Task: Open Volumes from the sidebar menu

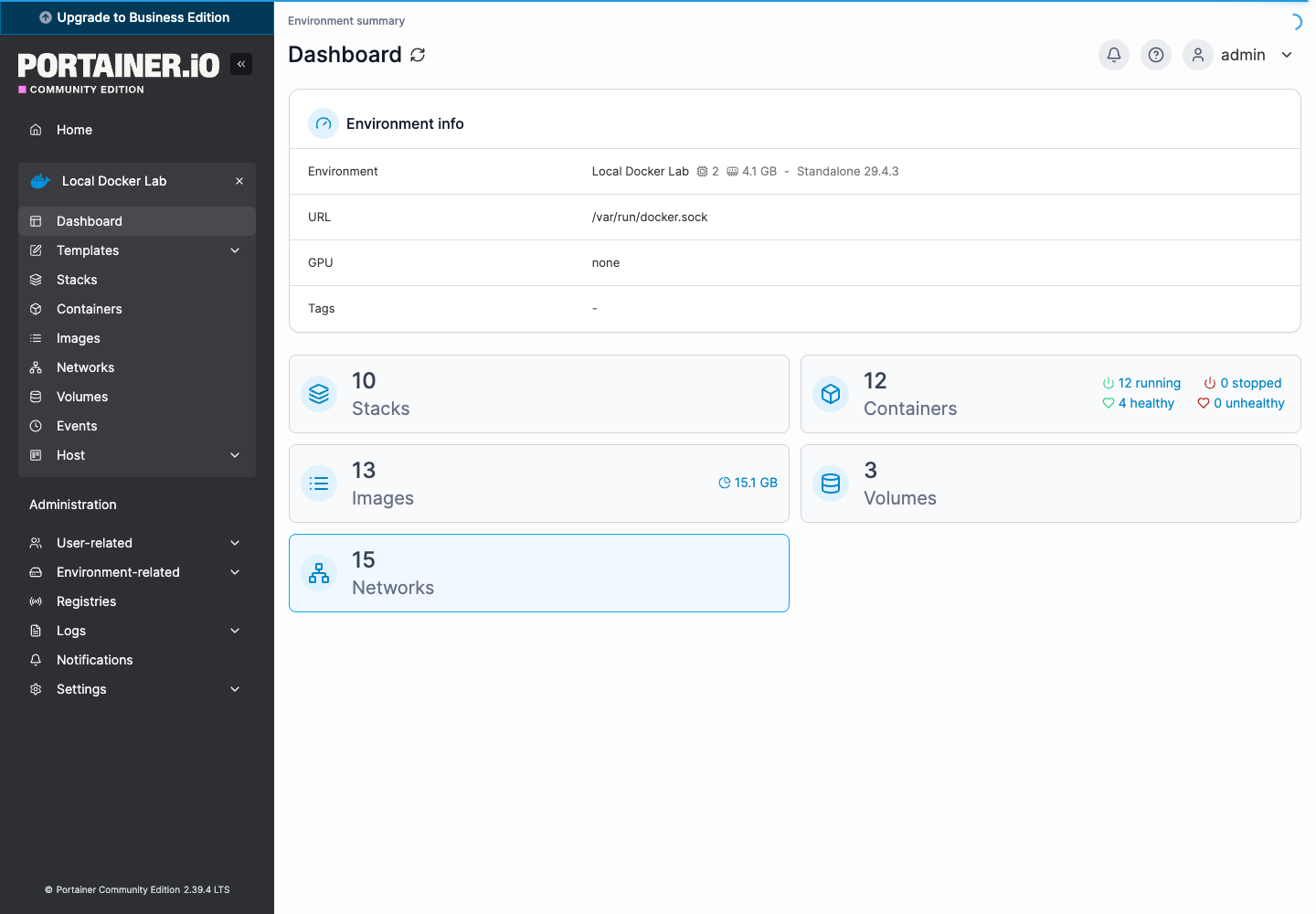Action: (x=137, y=397)
